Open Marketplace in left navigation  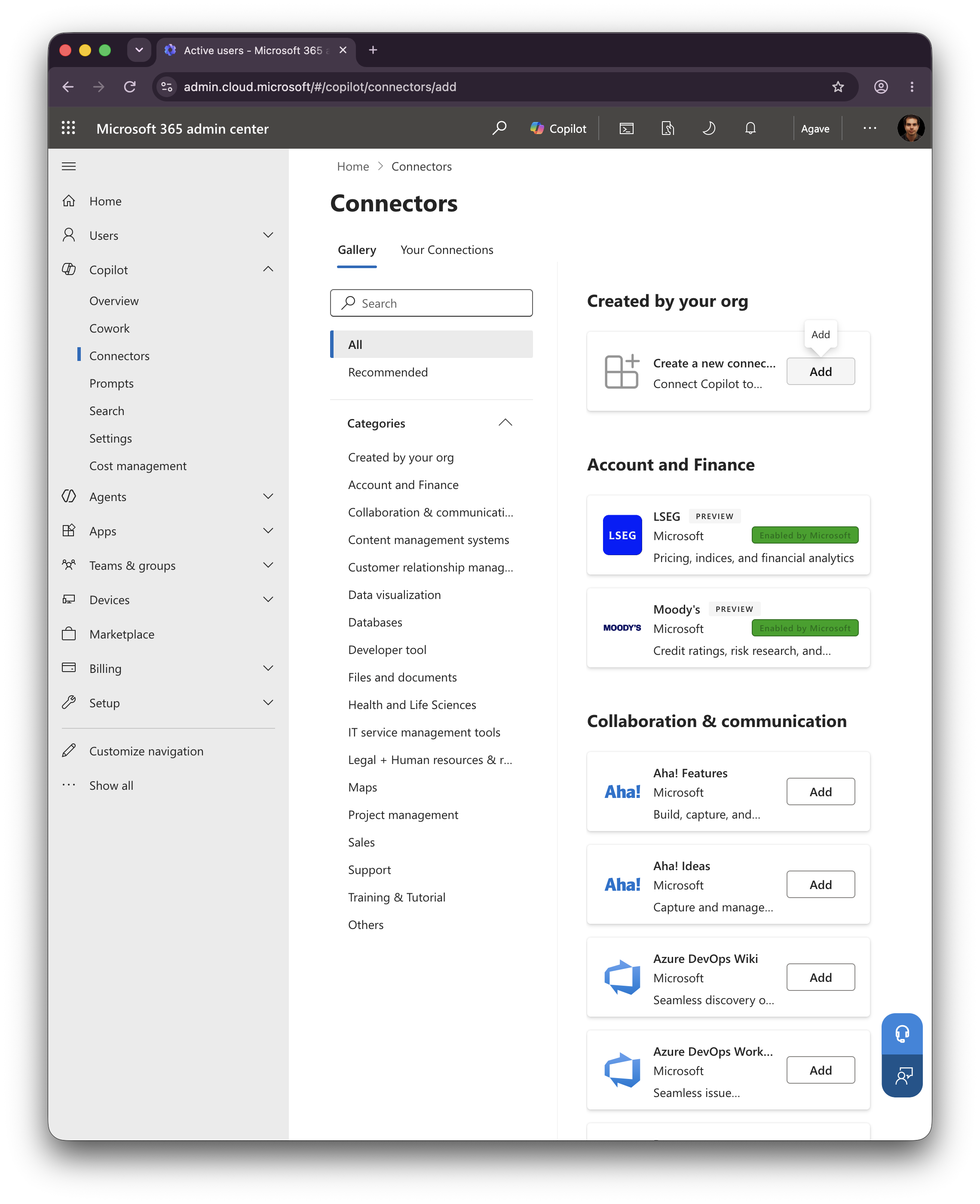click(x=121, y=634)
